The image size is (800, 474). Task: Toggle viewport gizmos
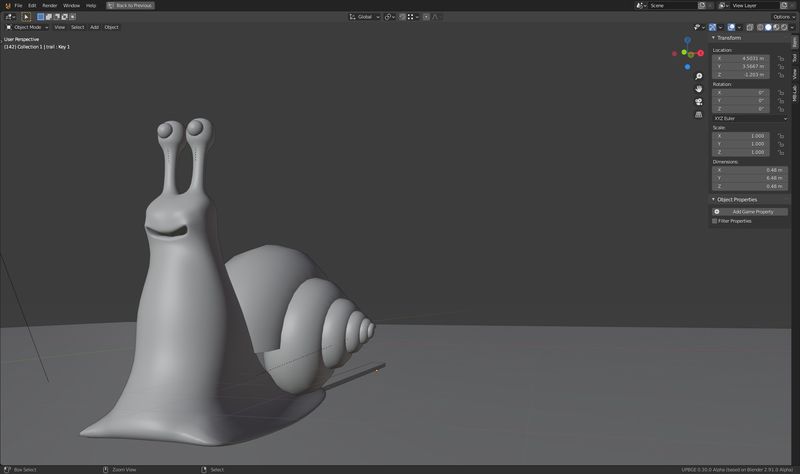coord(713,28)
